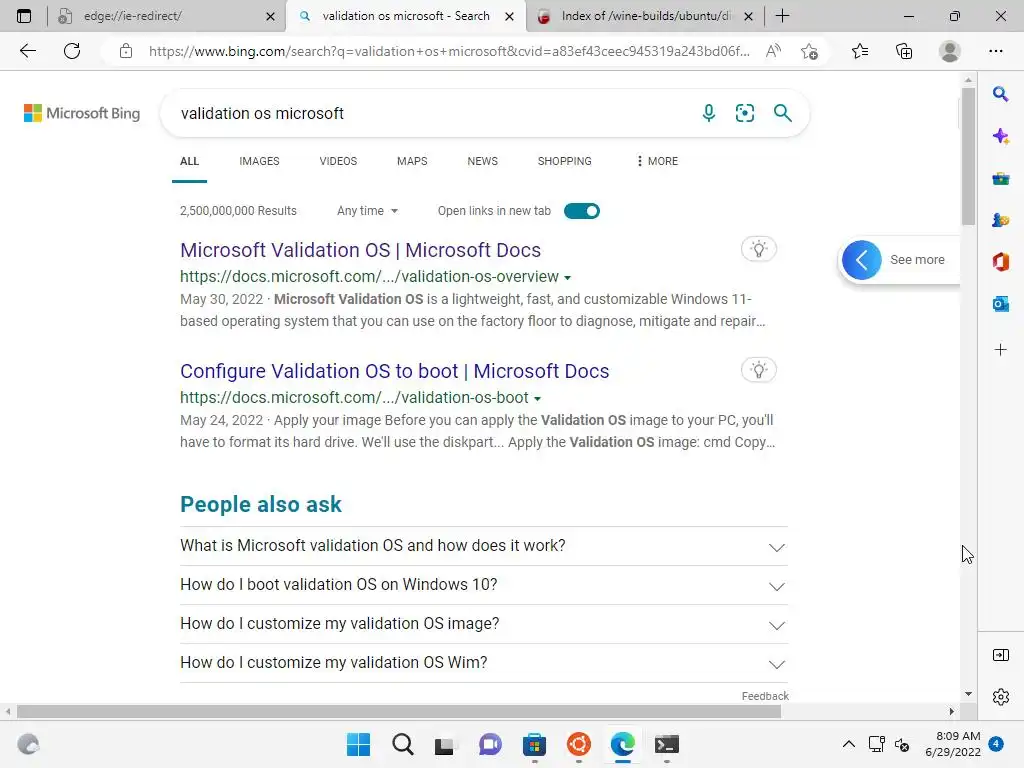
Task: Open Ubuntu app from taskbar
Action: pyautogui.click(x=579, y=744)
